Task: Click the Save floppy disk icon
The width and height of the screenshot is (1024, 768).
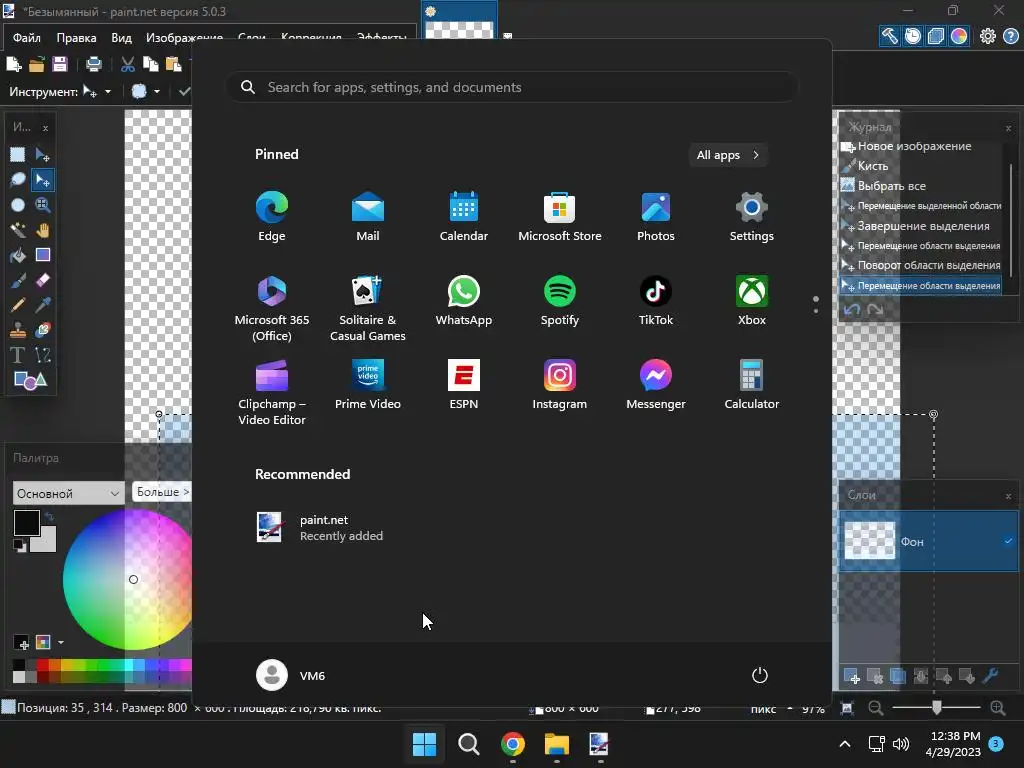Action: 59,64
